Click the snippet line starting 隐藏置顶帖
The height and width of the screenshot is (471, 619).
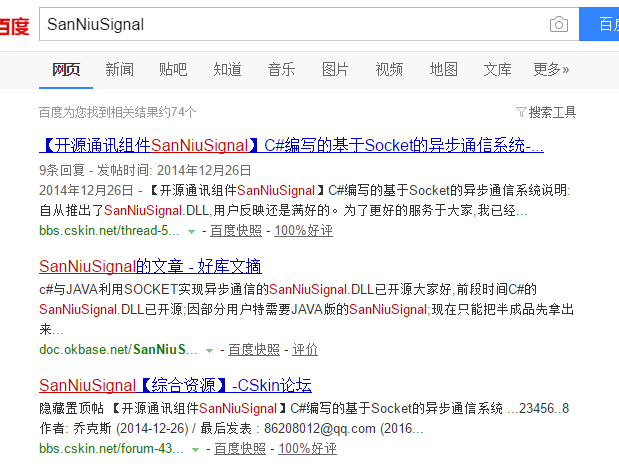[x=304, y=409]
